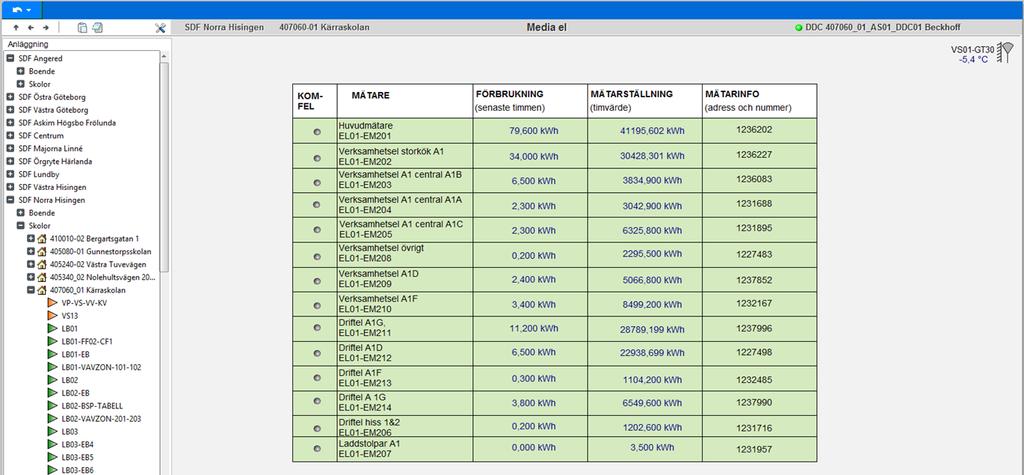Image resolution: width=1024 pixels, height=475 pixels.
Task: Click KOM-FEL indicator for Driftel hiss 1&2
Action: (317, 429)
